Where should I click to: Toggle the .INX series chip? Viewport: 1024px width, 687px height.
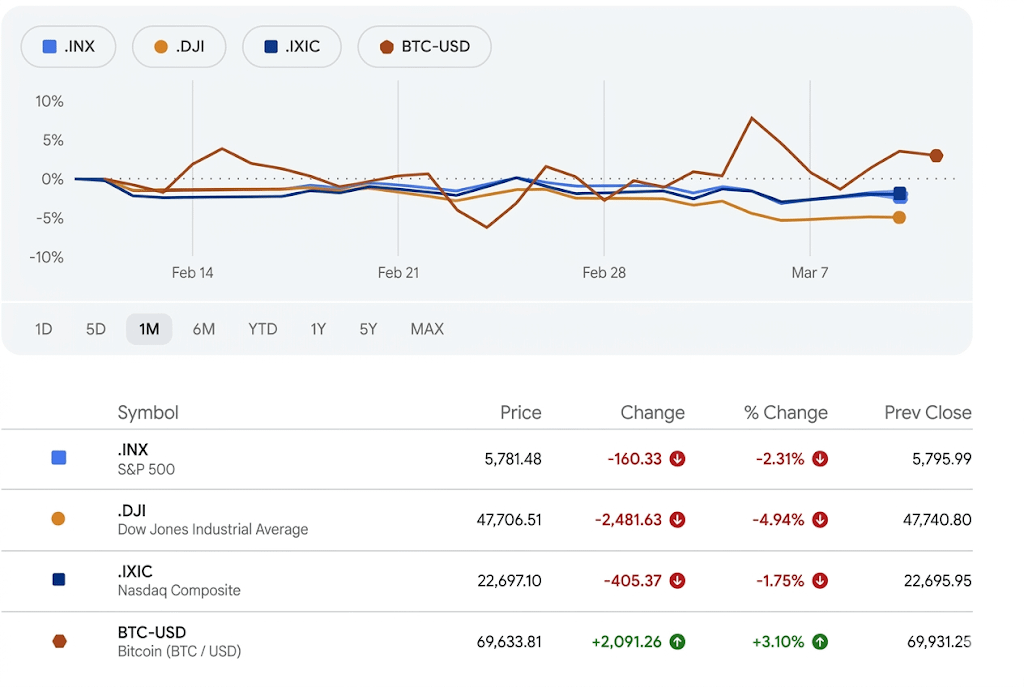[69, 46]
